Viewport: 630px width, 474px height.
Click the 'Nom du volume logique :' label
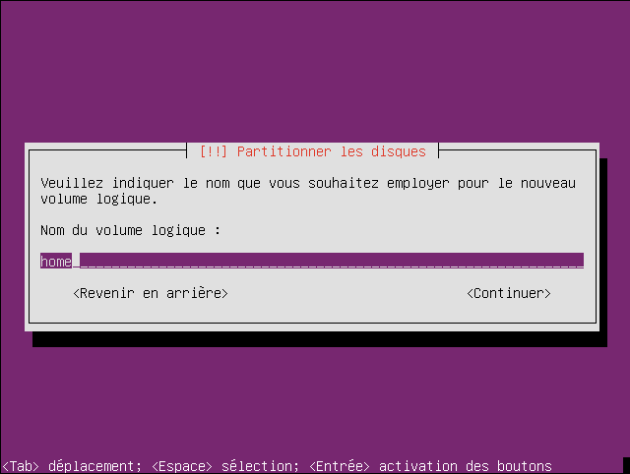(131, 230)
